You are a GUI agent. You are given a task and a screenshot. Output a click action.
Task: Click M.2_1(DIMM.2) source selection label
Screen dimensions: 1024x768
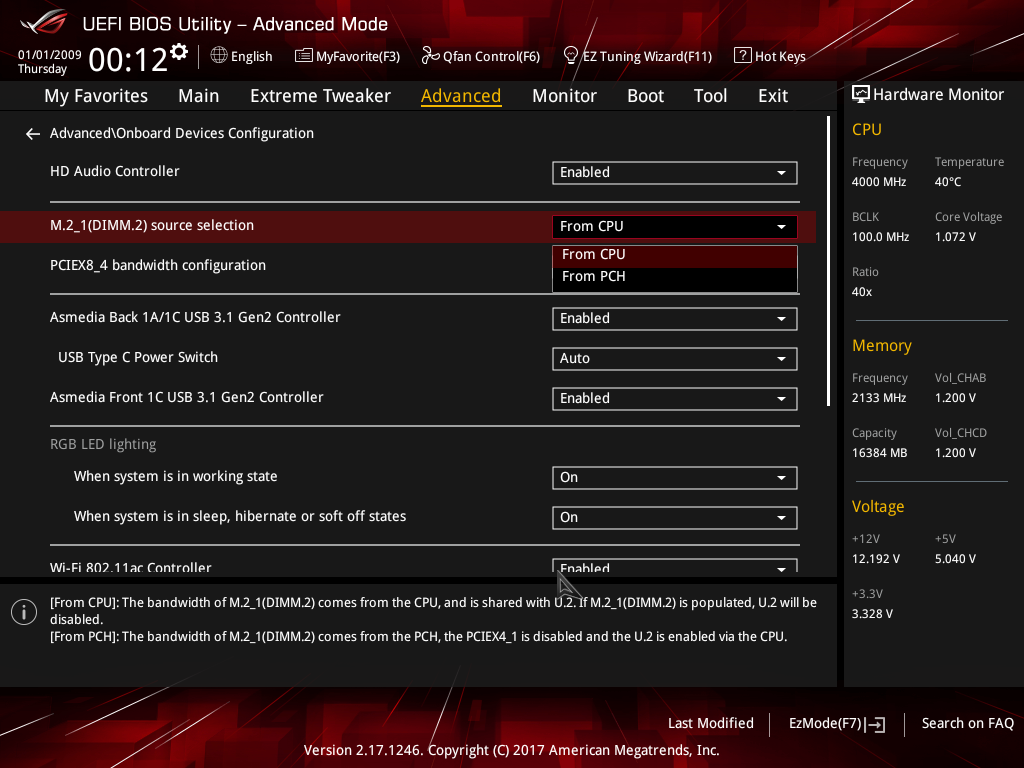(x=152, y=226)
